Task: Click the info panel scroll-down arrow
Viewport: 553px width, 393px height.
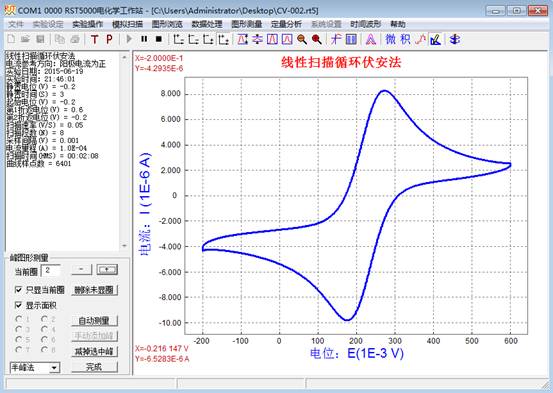Action: 124,246
